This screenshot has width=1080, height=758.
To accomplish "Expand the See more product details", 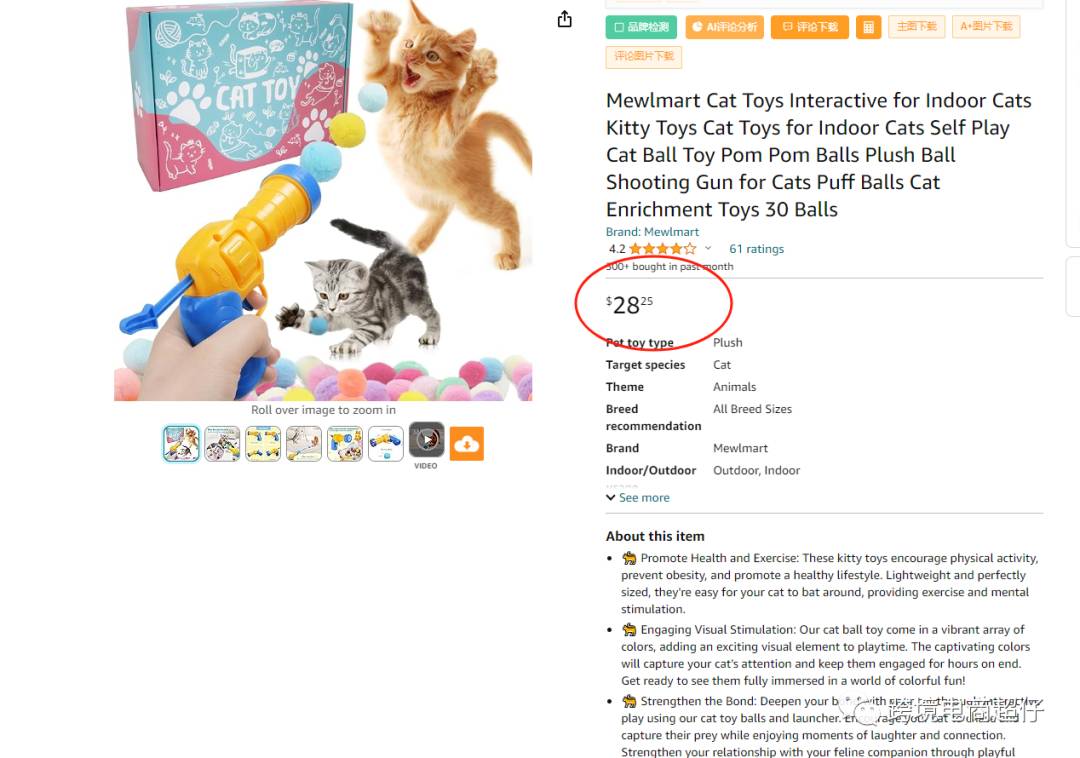I will click(638, 497).
